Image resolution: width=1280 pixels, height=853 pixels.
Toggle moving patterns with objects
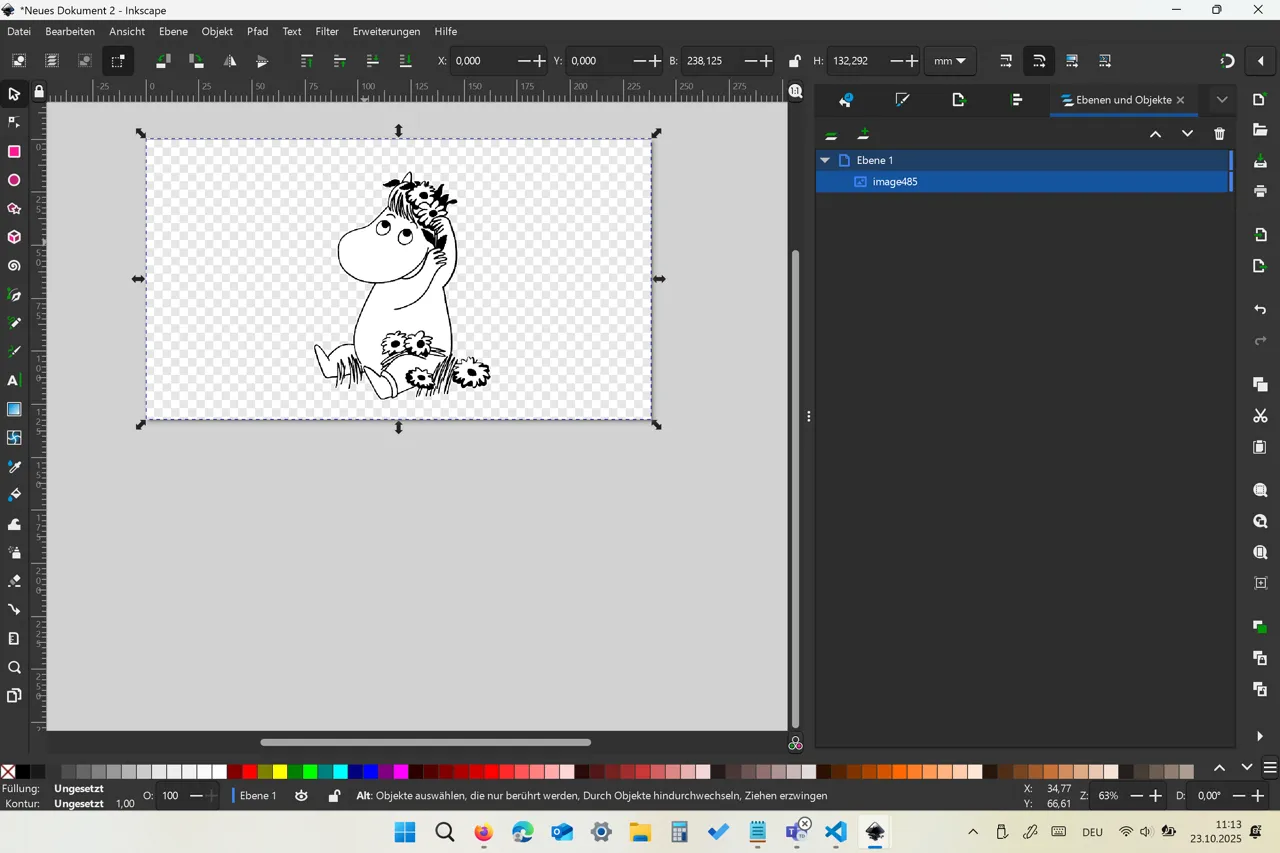(1105, 61)
